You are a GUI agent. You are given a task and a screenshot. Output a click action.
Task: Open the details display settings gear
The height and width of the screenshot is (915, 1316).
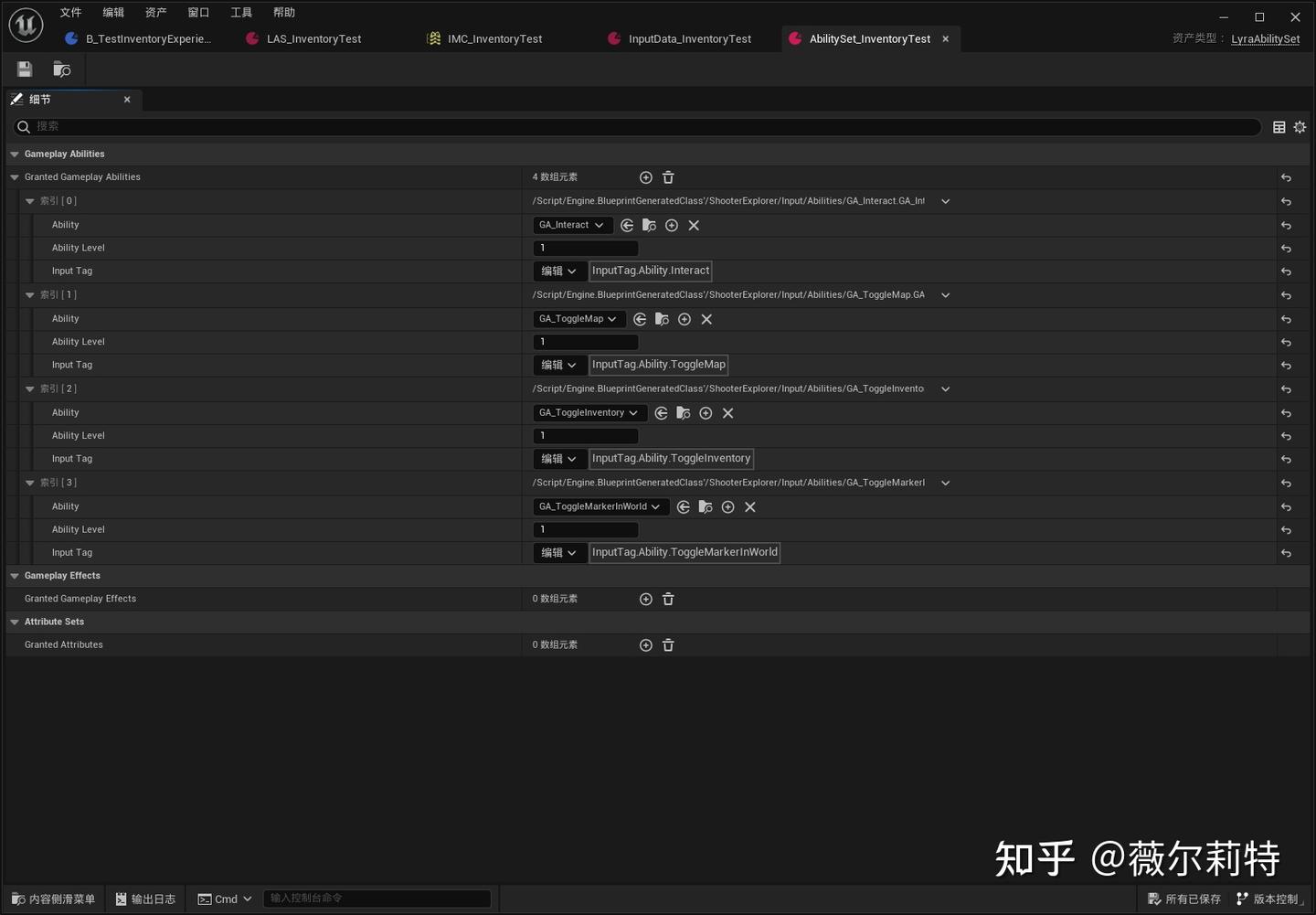coord(1300,127)
